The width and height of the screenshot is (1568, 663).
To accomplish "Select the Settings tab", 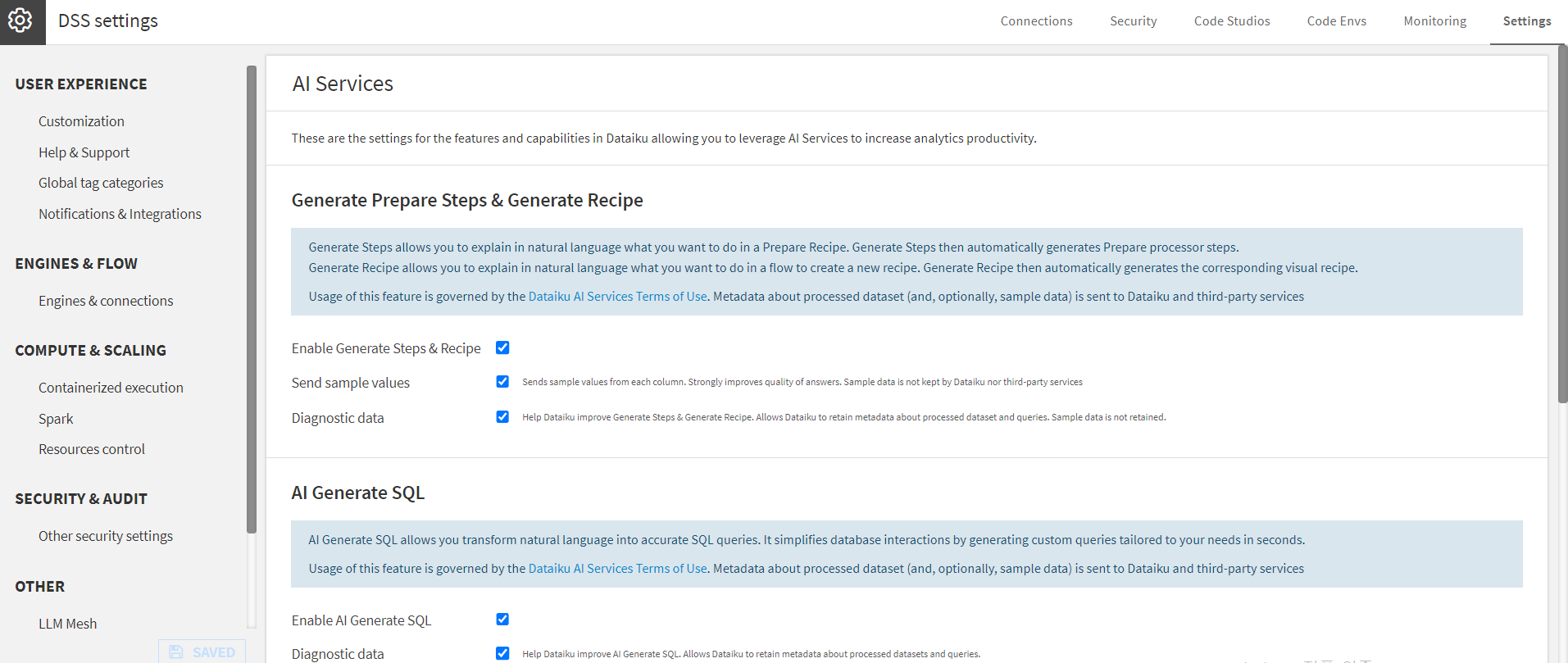I will (1527, 21).
